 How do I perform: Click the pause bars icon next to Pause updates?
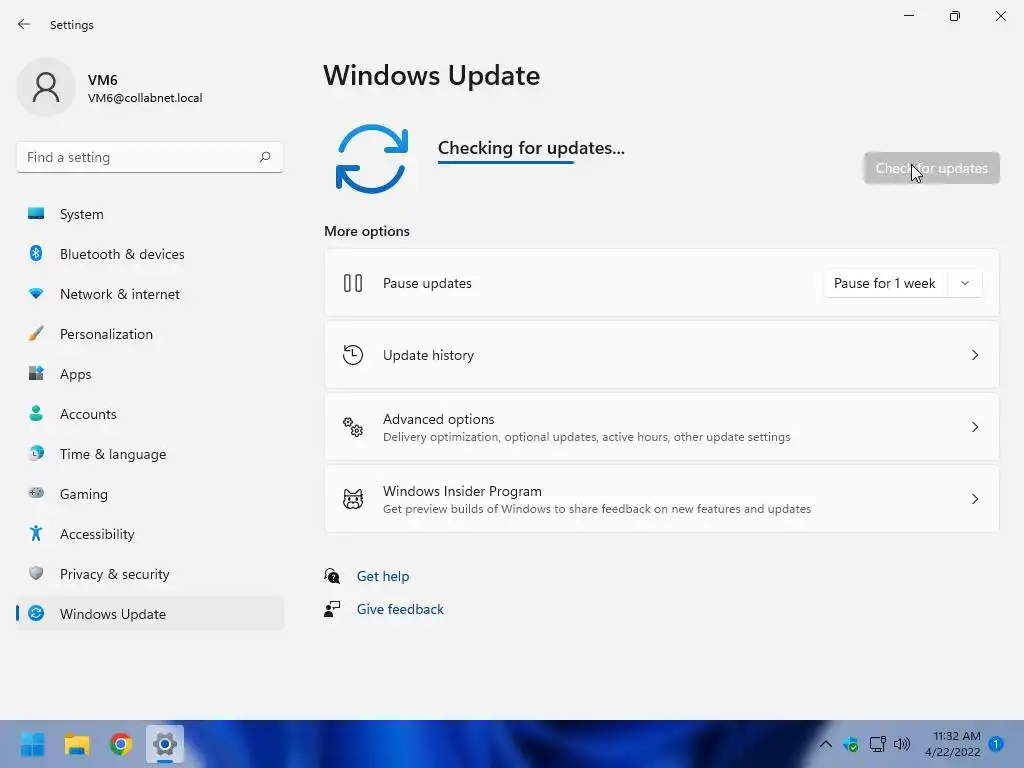point(353,283)
